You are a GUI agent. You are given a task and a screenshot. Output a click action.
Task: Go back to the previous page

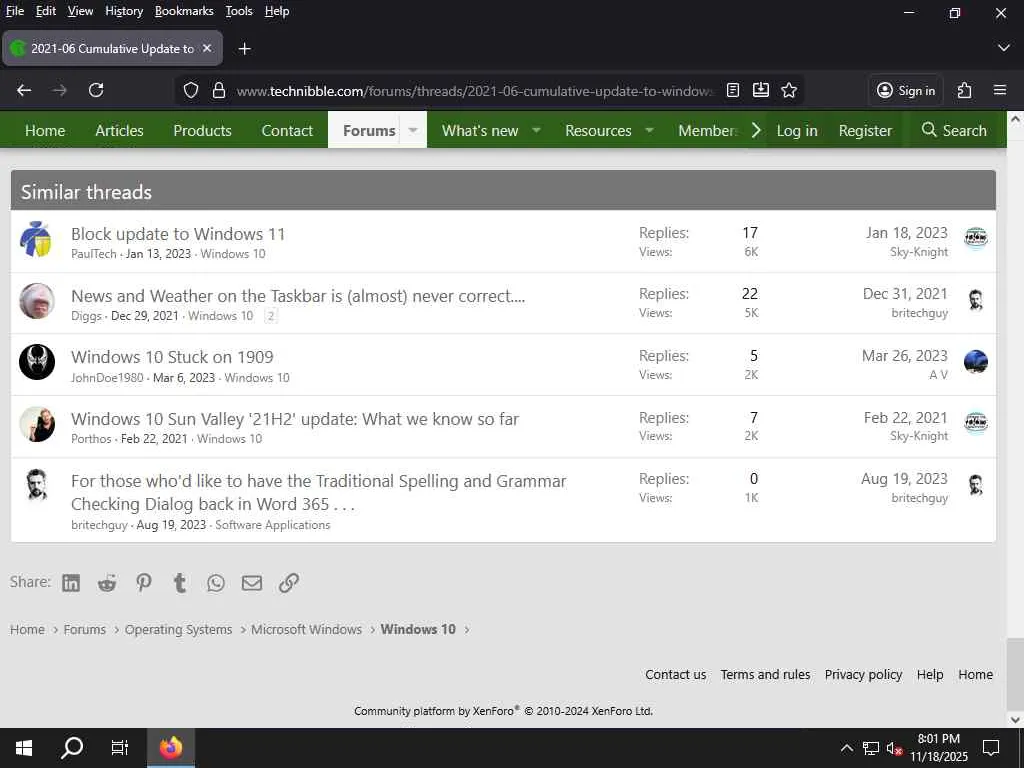pos(24,90)
